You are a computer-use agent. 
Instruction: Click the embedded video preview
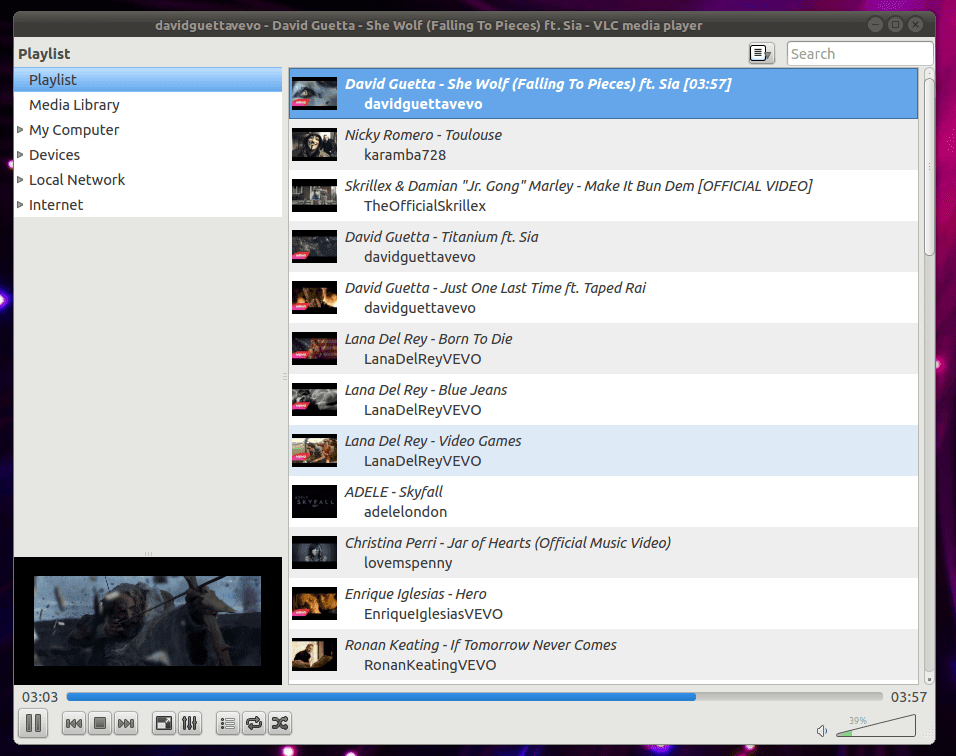(148, 621)
